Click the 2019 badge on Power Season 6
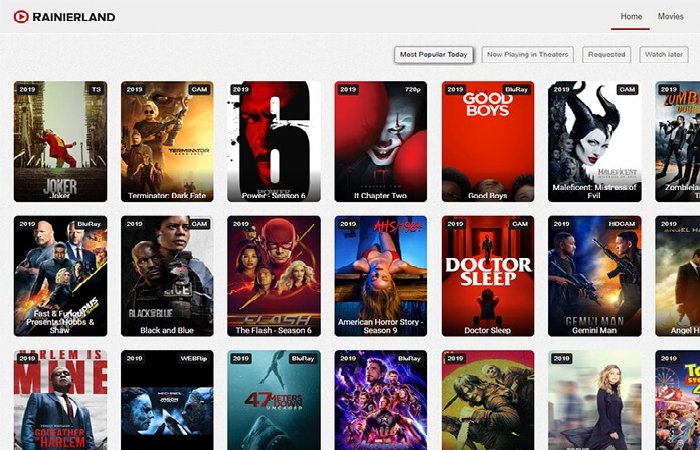The height and width of the screenshot is (450, 700). click(x=241, y=89)
